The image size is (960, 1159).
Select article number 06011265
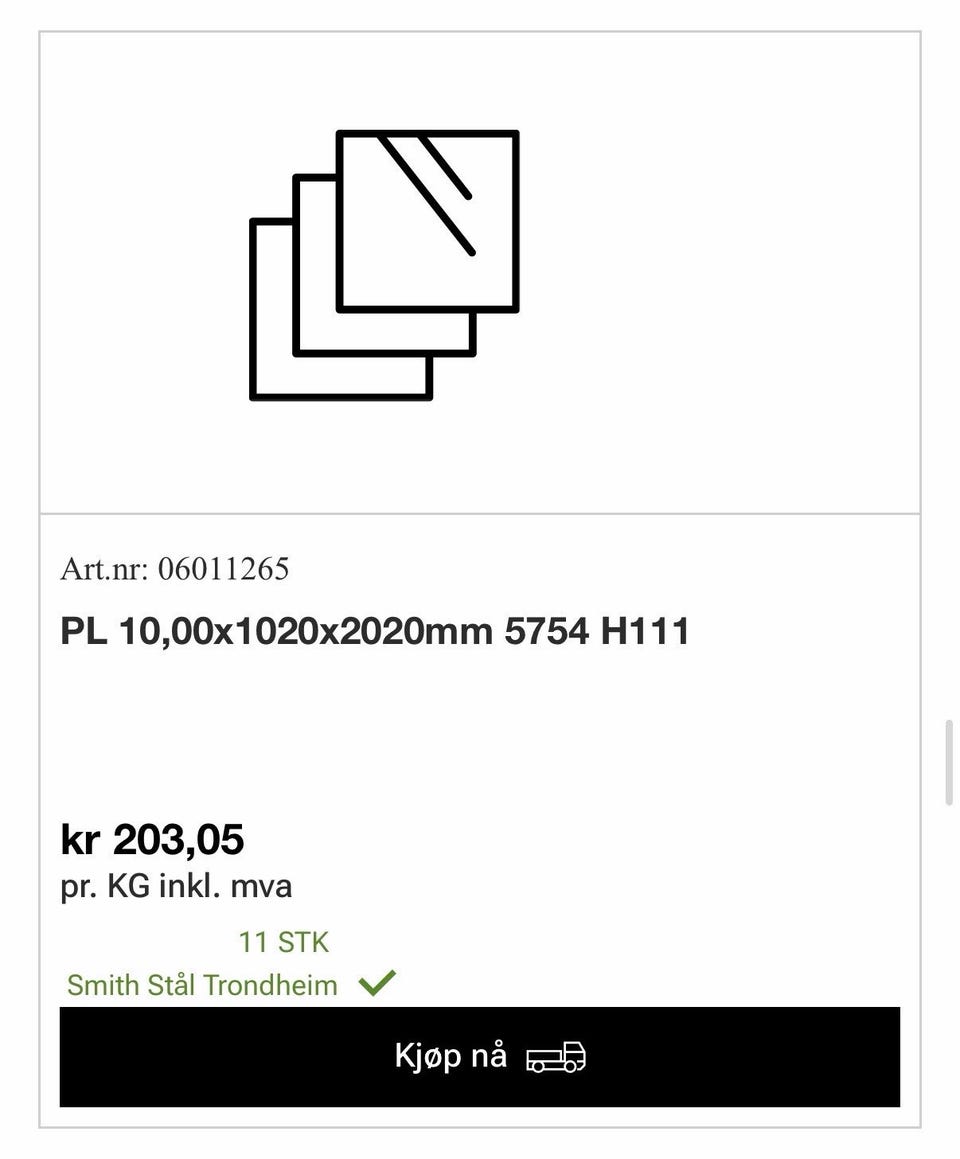(223, 568)
